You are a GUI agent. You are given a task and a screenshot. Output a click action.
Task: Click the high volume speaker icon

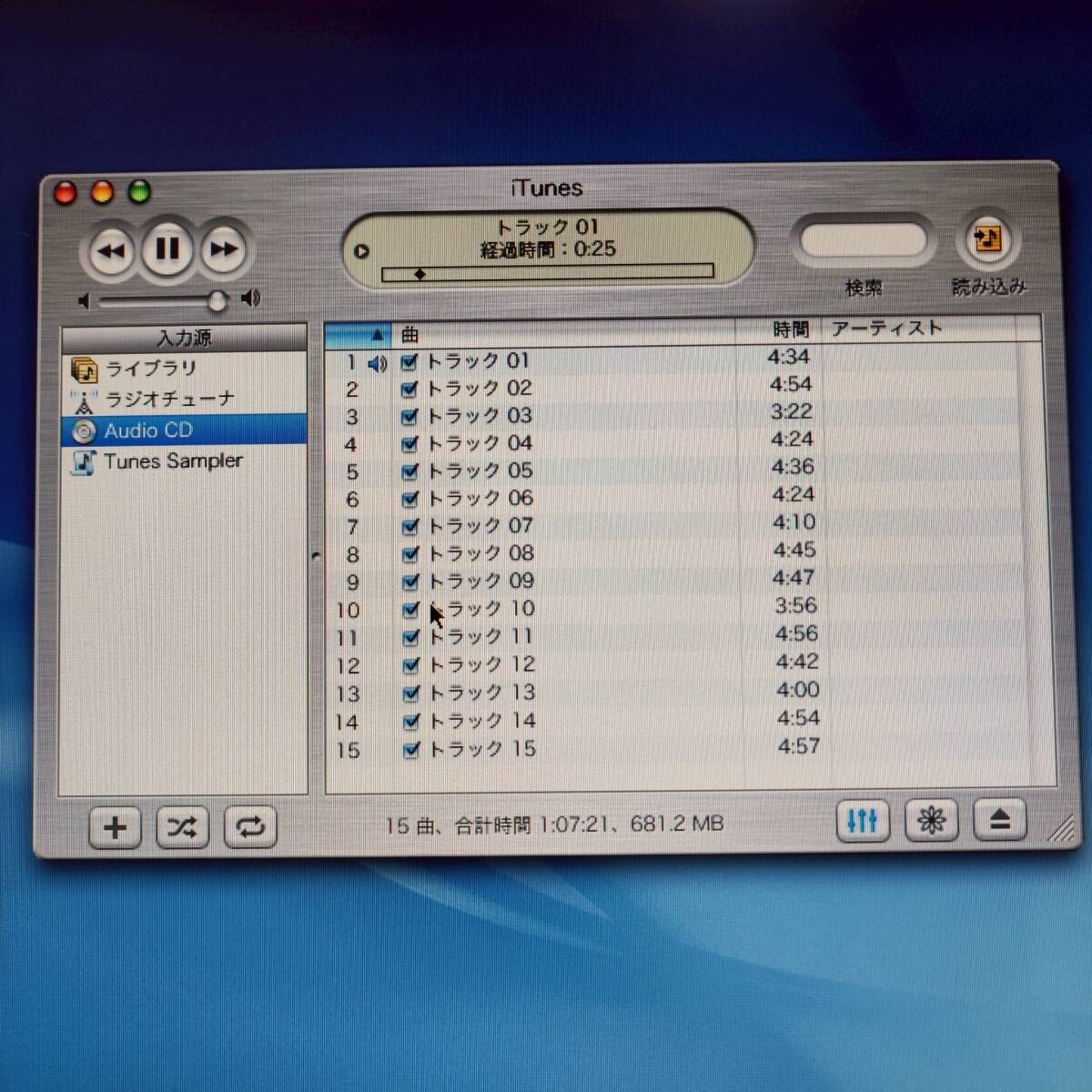click(x=250, y=298)
